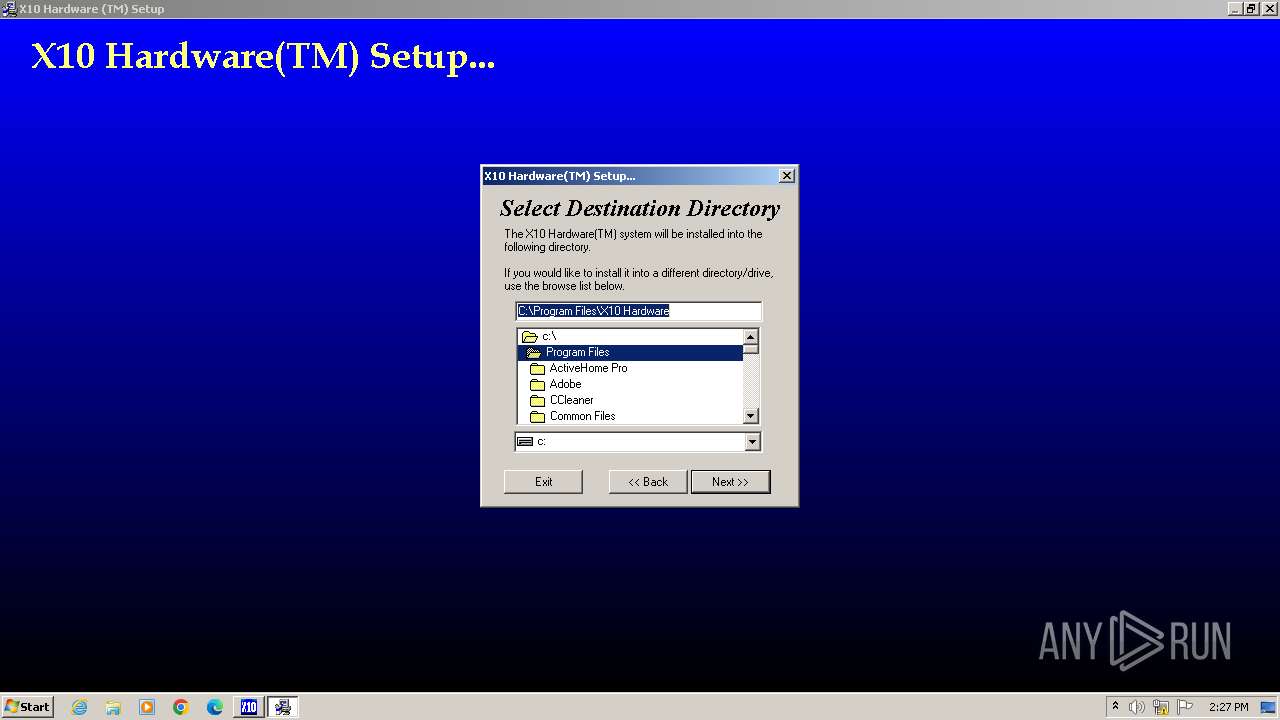
Task: Open the volume control in tray
Action: tap(1137, 707)
